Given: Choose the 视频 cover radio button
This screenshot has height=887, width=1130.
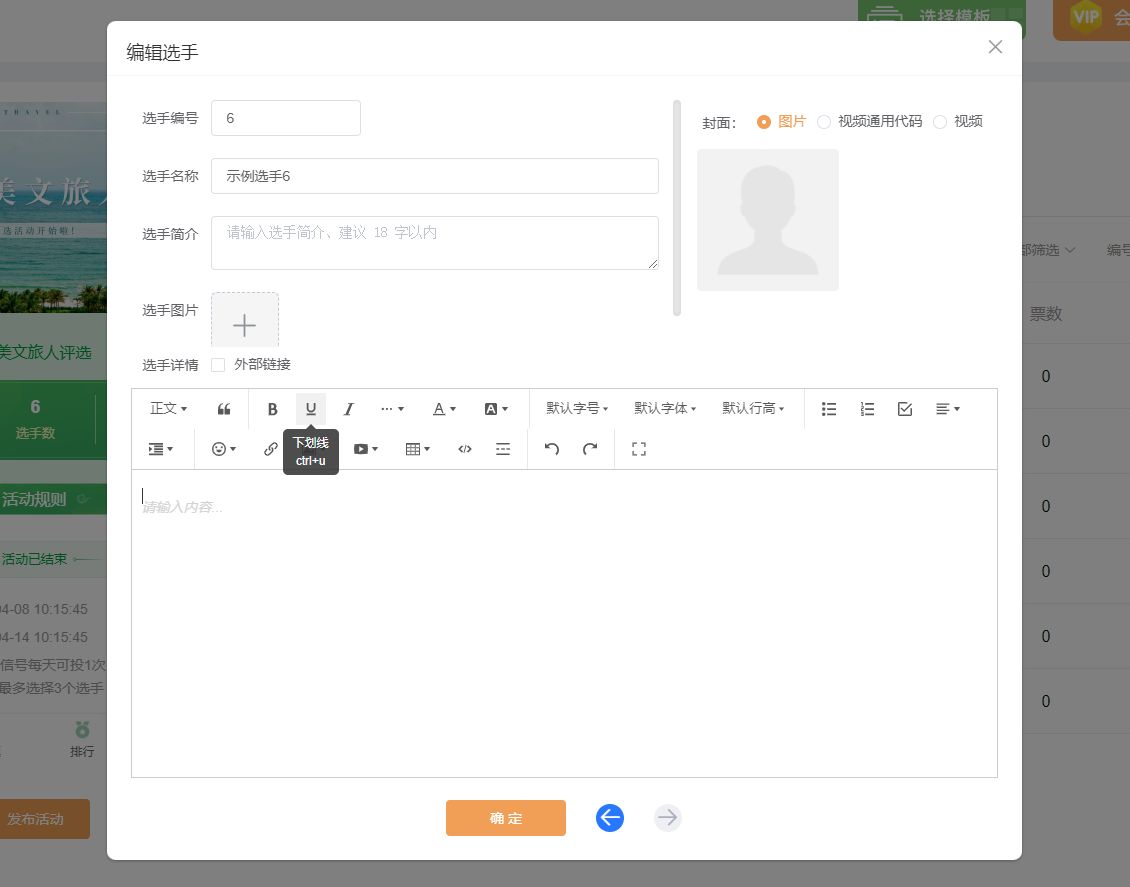Looking at the screenshot, I should [940, 122].
